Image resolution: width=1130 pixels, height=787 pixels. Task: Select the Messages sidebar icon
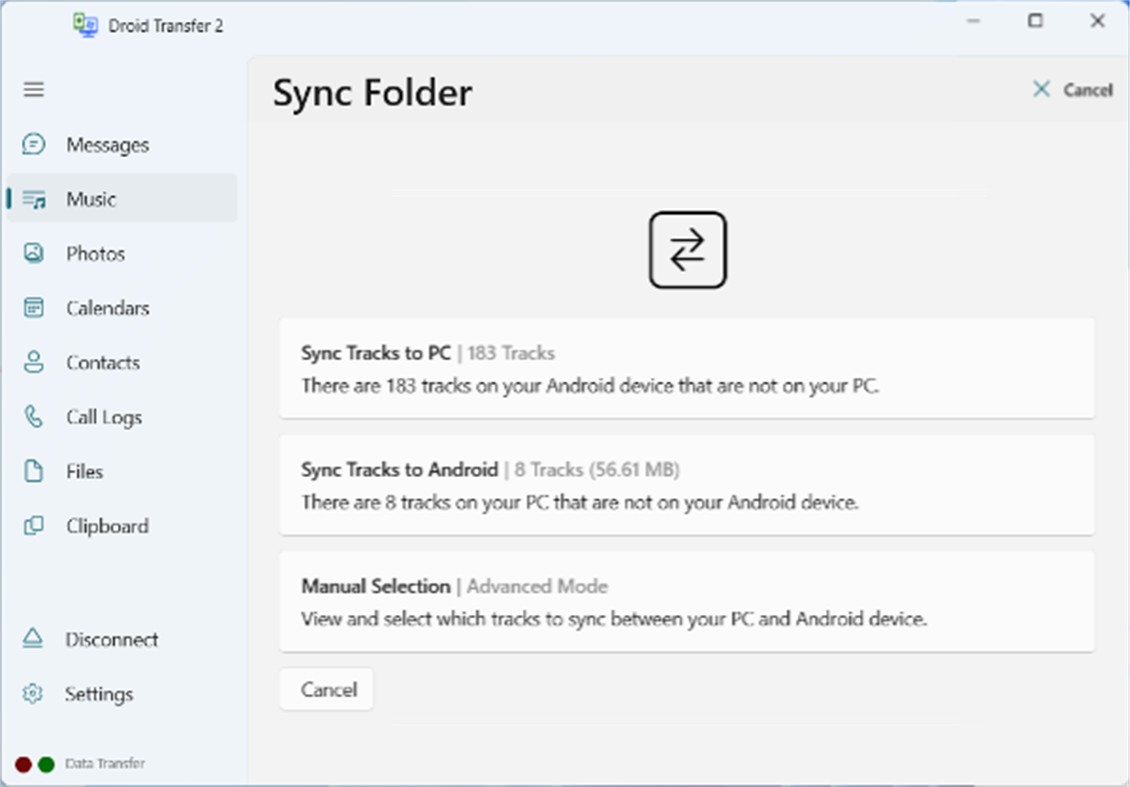point(33,144)
